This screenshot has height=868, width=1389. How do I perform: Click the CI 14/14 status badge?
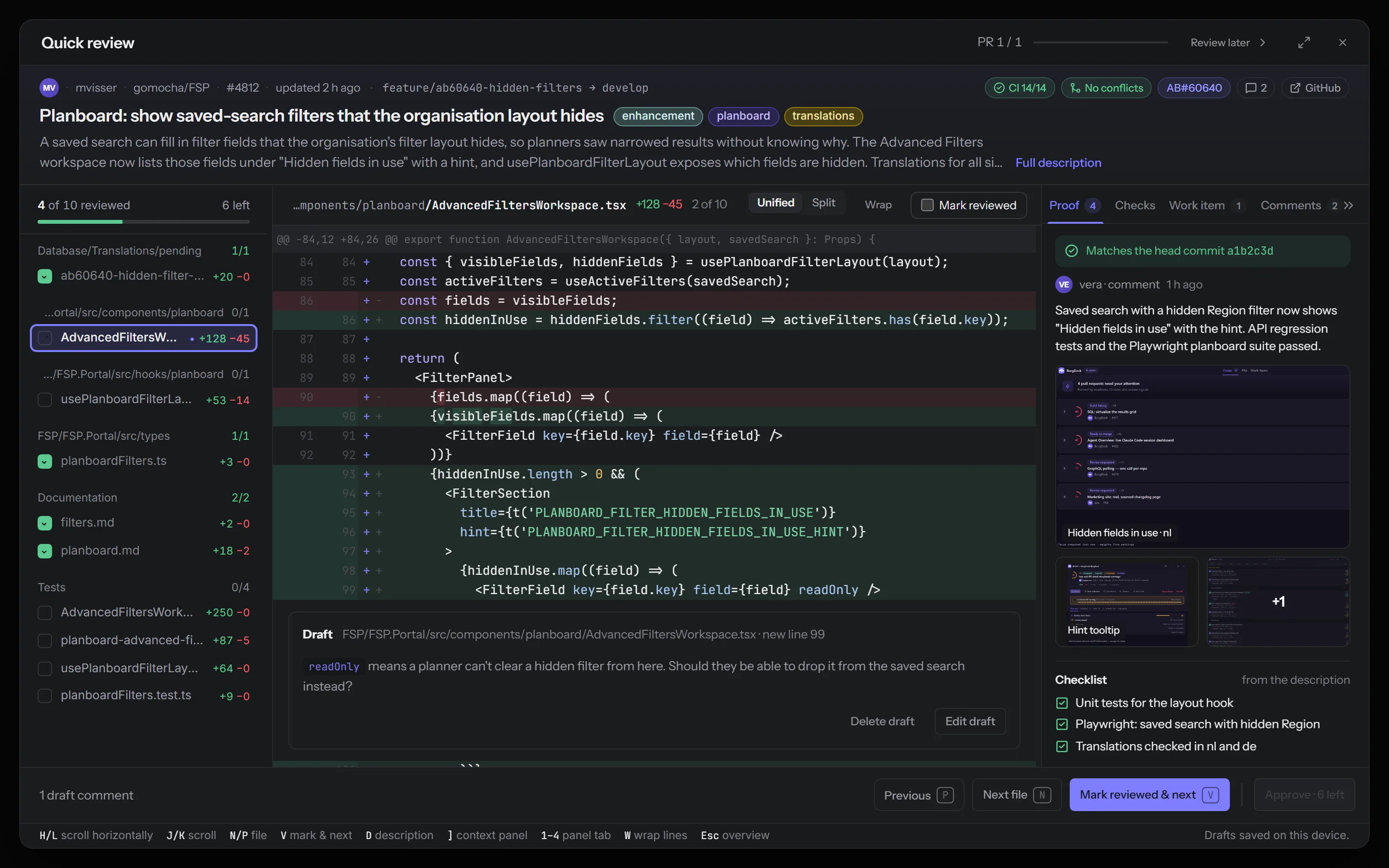coord(1020,88)
